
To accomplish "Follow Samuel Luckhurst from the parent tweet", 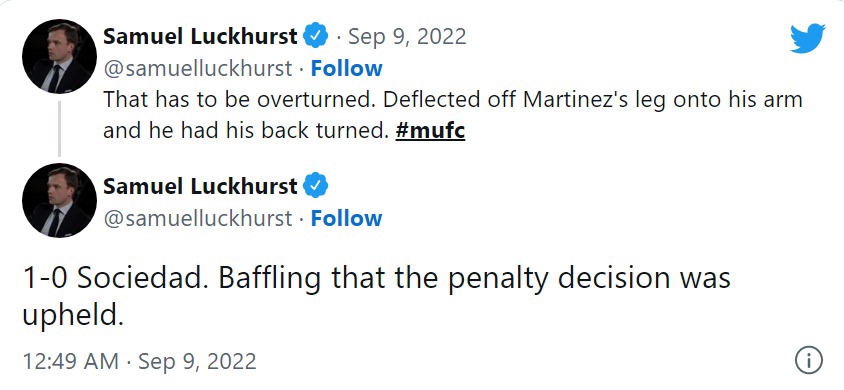I will [347, 68].
